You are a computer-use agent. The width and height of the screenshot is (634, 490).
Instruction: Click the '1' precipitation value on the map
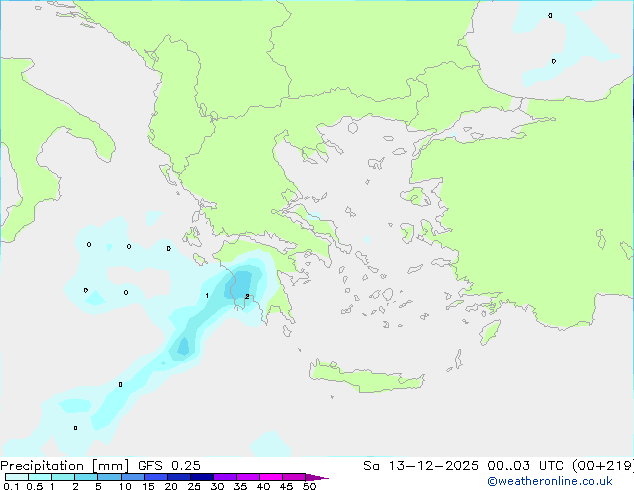pos(207,296)
